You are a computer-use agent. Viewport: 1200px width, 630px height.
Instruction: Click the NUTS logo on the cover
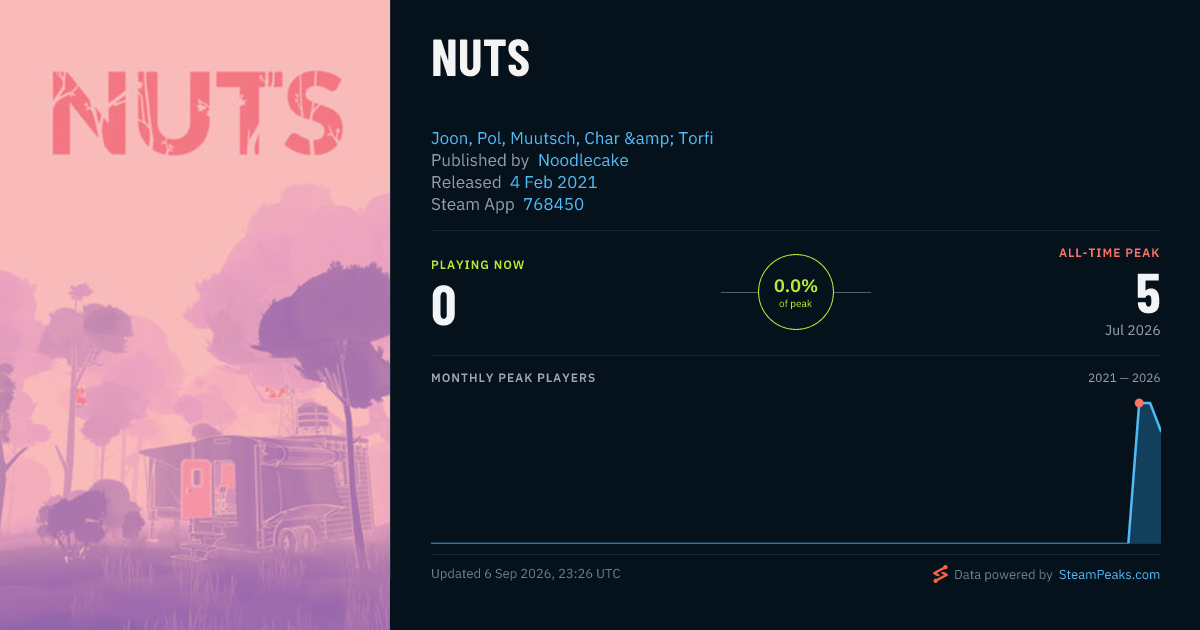[197, 111]
